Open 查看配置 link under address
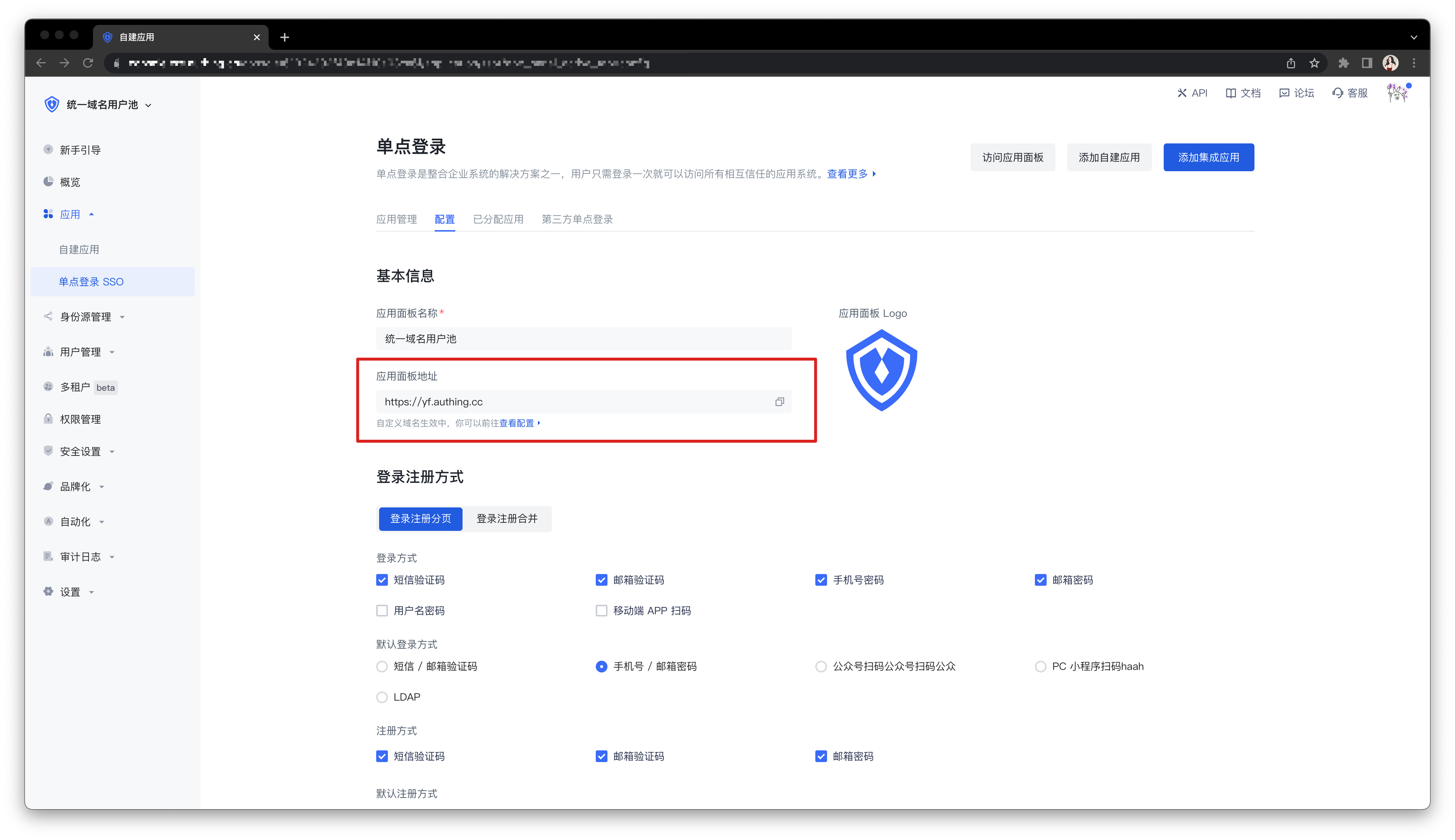Image resolution: width=1455 pixels, height=840 pixels. click(517, 423)
